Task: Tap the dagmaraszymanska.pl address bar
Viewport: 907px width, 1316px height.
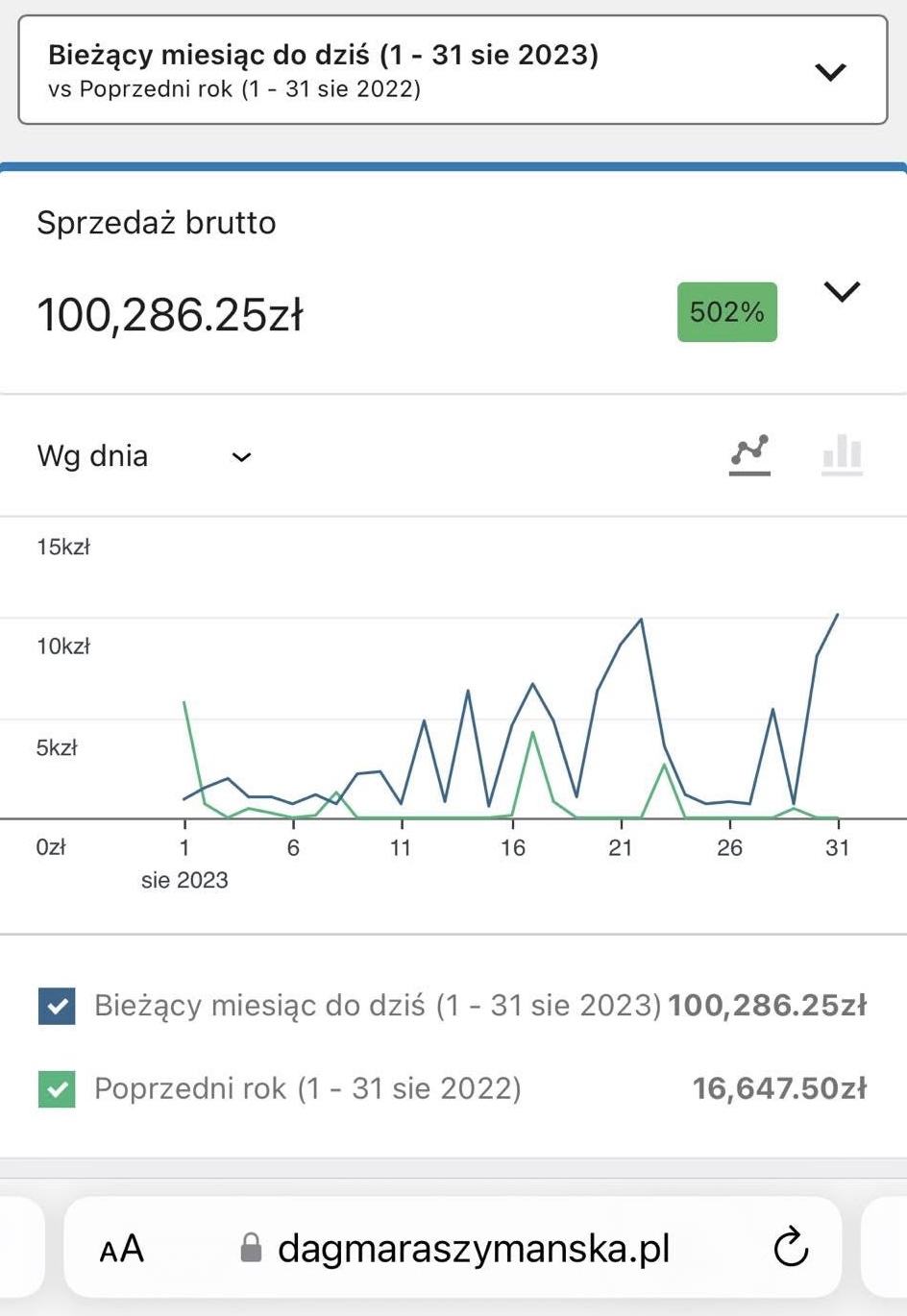Action: pos(453,1248)
